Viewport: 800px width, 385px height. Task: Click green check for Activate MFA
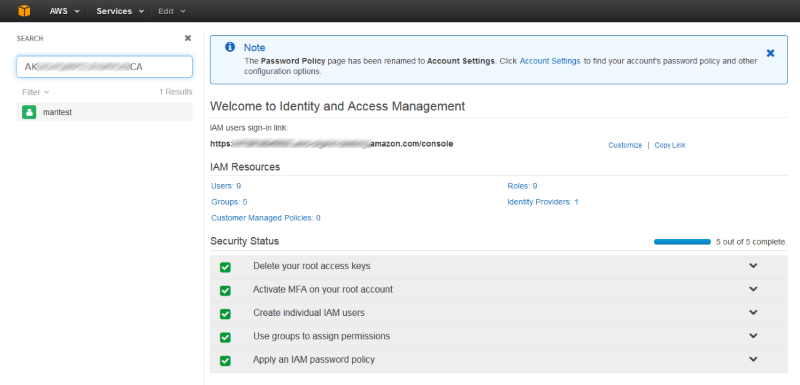225,291
